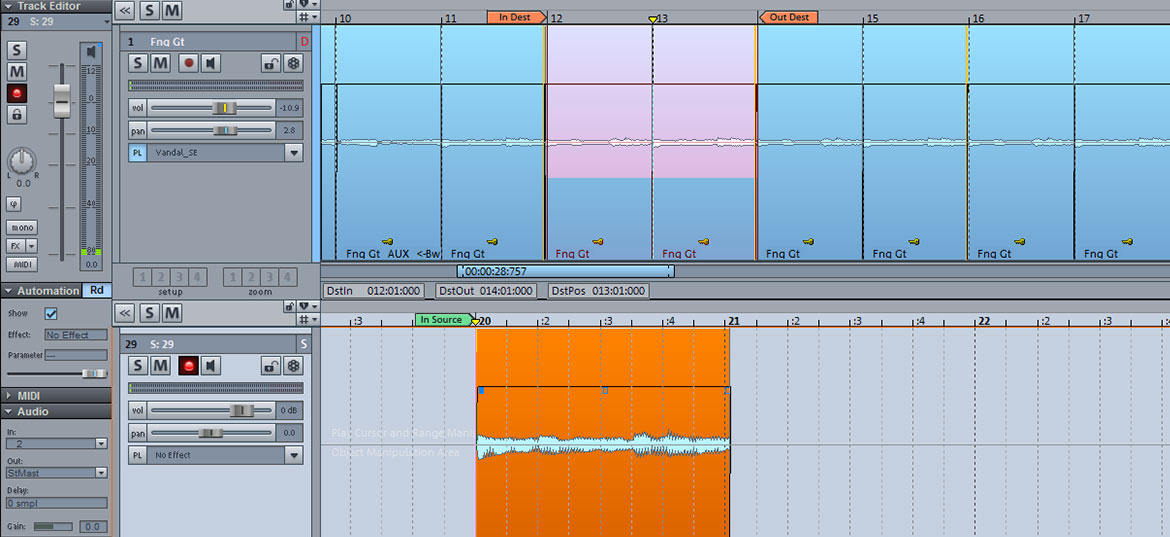Solo all tracks via the upper global S button
Viewport: 1170px width, 537px height.
click(x=150, y=10)
